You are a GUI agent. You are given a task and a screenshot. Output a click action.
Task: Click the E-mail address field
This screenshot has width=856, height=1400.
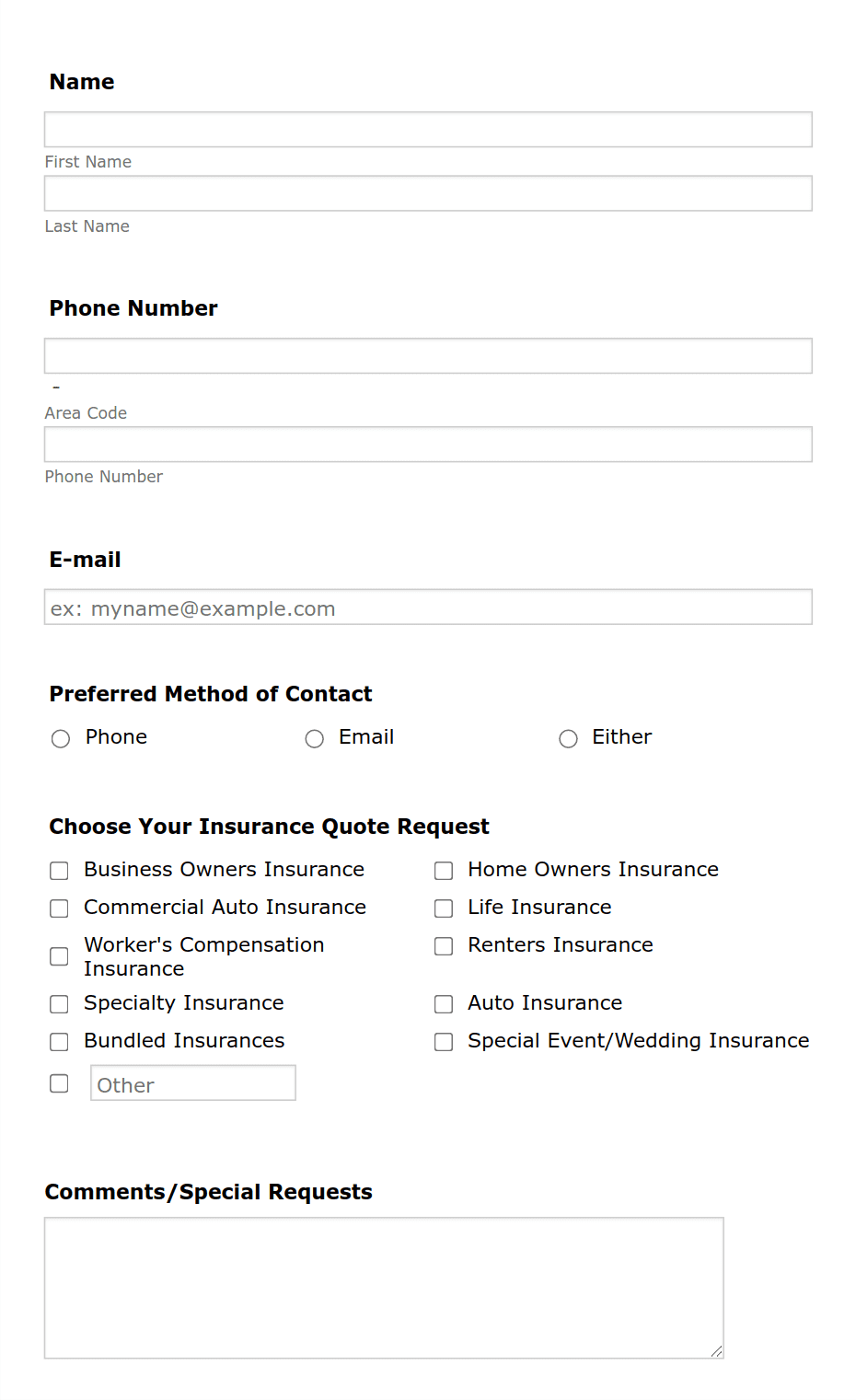tap(428, 607)
